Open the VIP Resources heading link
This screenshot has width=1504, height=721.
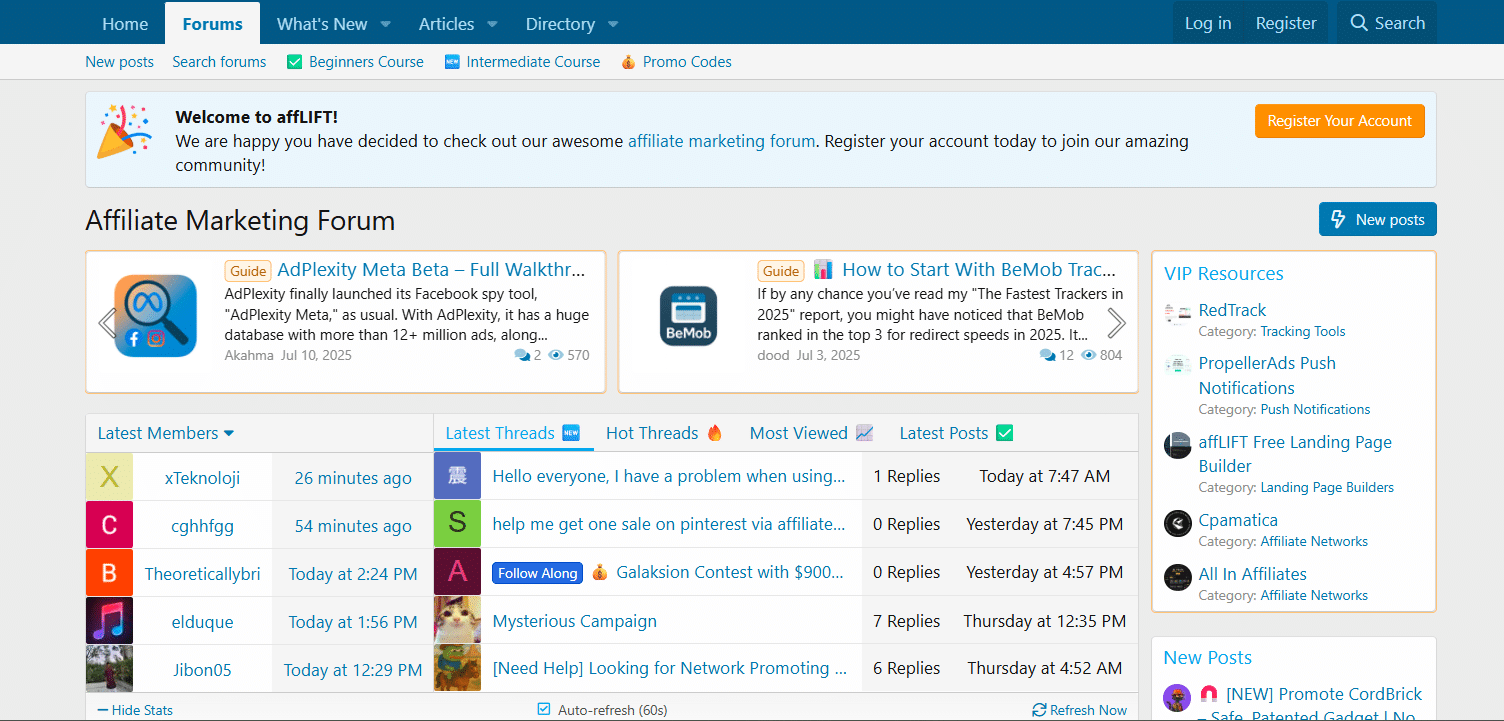pyautogui.click(x=1224, y=274)
